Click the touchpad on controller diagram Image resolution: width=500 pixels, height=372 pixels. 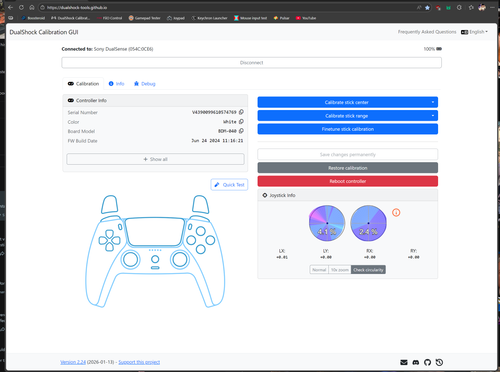(x=155, y=232)
